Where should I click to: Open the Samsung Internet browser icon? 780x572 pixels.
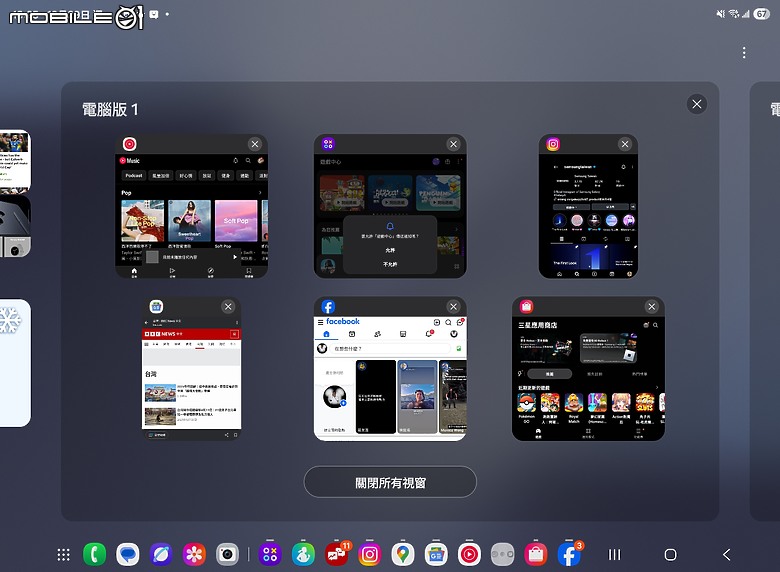click(161, 555)
